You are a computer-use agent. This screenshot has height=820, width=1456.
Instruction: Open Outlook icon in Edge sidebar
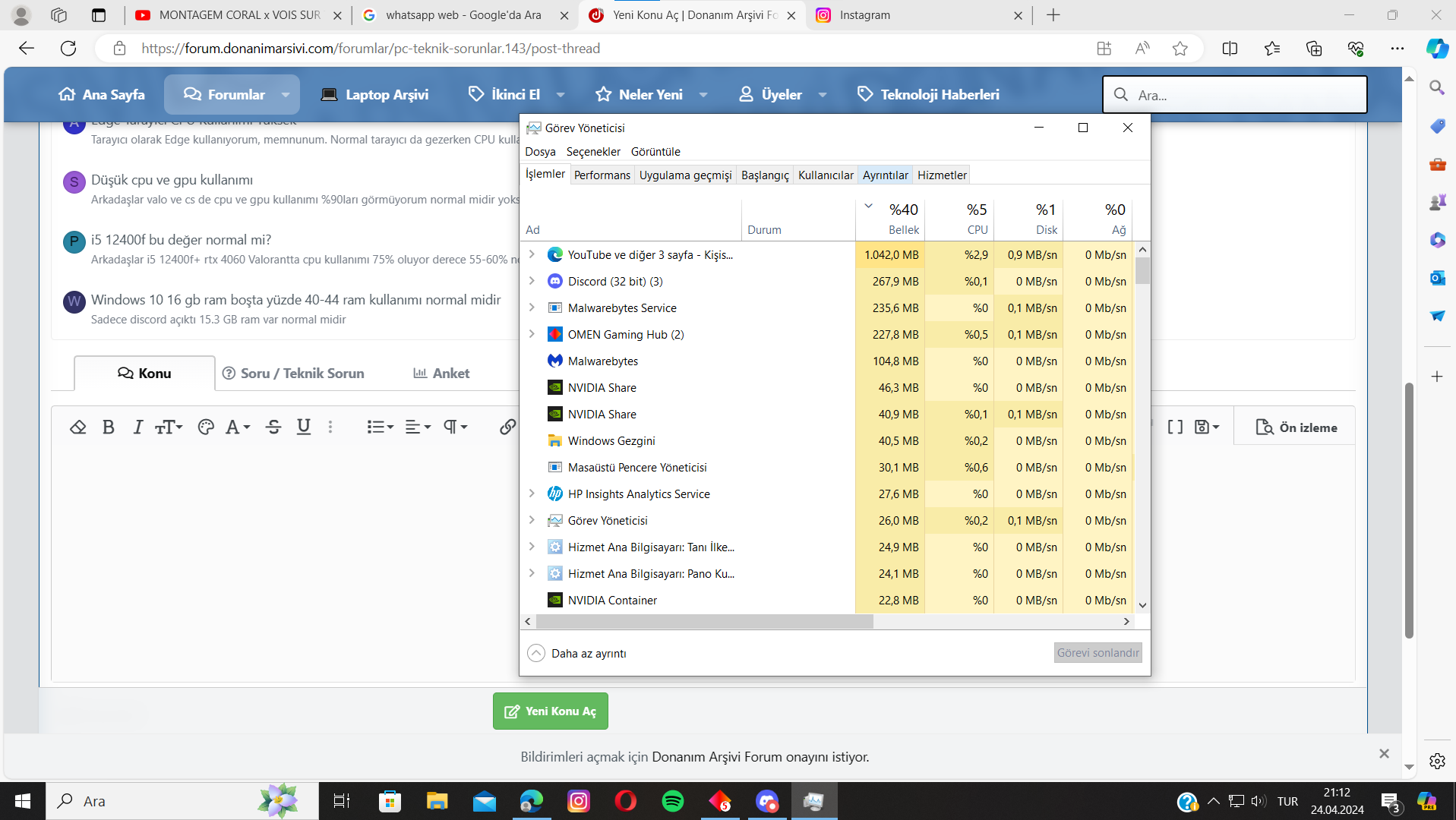coord(1437,278)
